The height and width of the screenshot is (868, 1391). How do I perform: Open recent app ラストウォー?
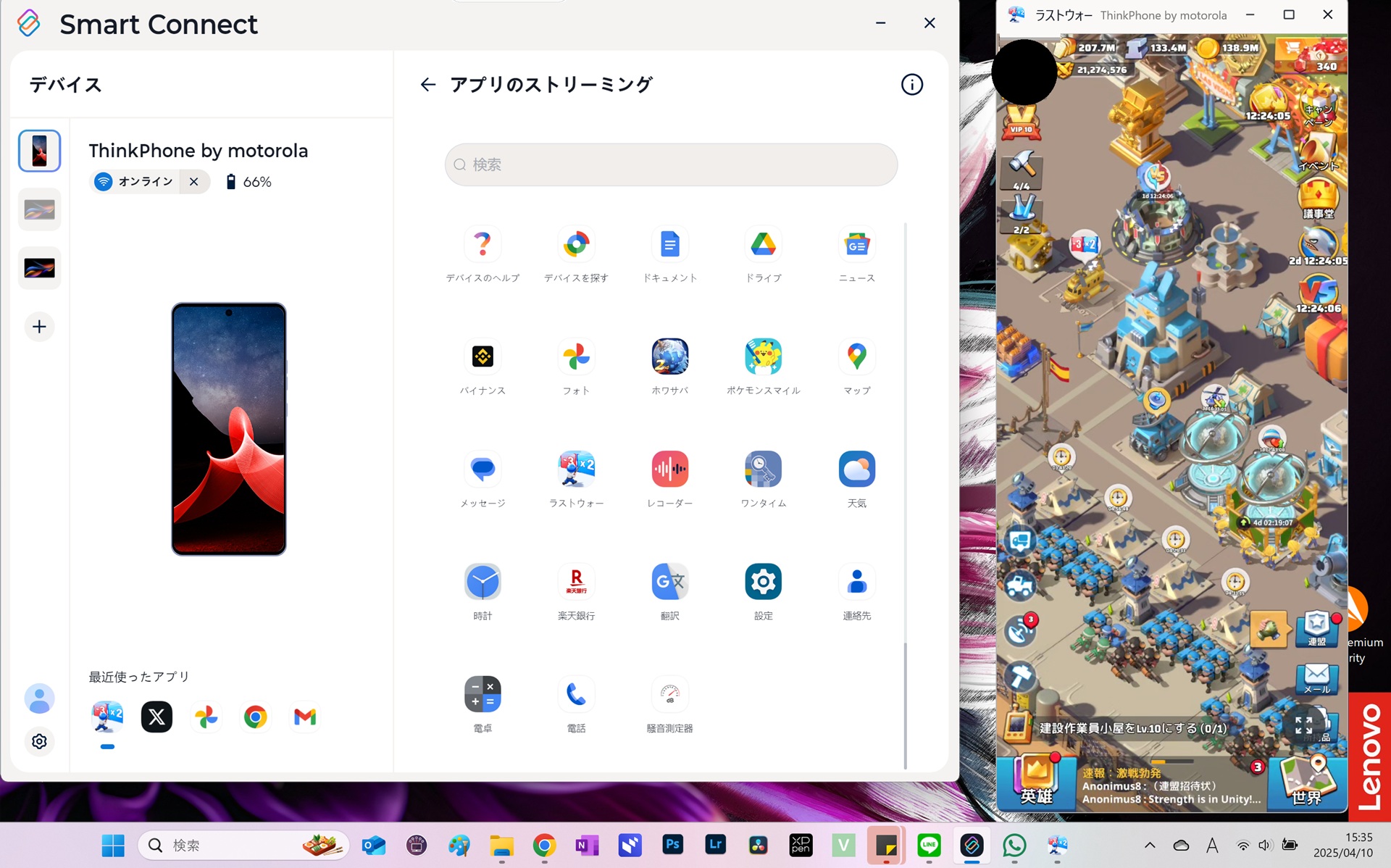(107, 717)
